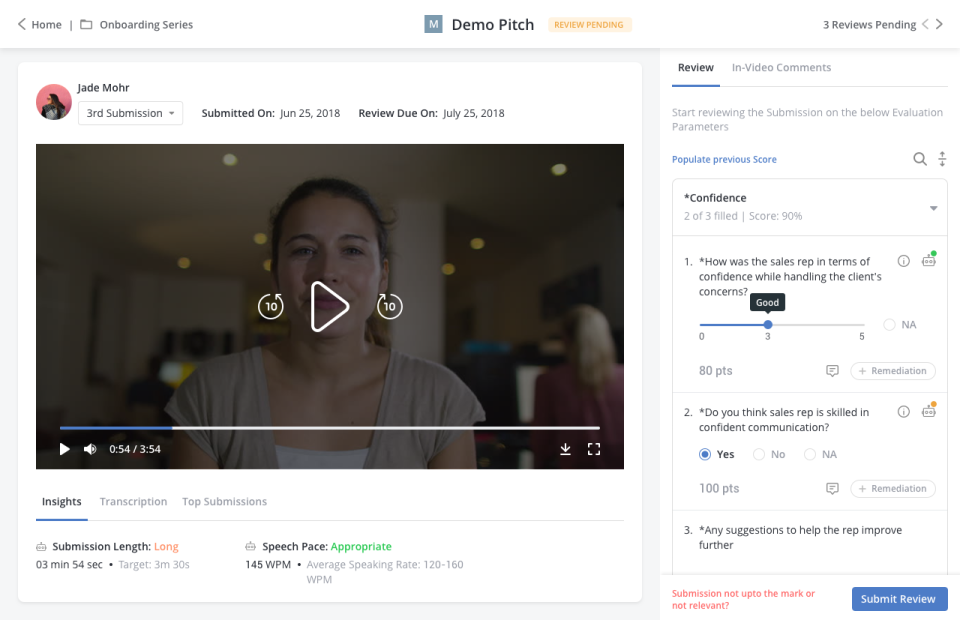Add a comment beside the 80 pts score
Viewport: 960px width, 620px height.
click(x=832, y=371)
